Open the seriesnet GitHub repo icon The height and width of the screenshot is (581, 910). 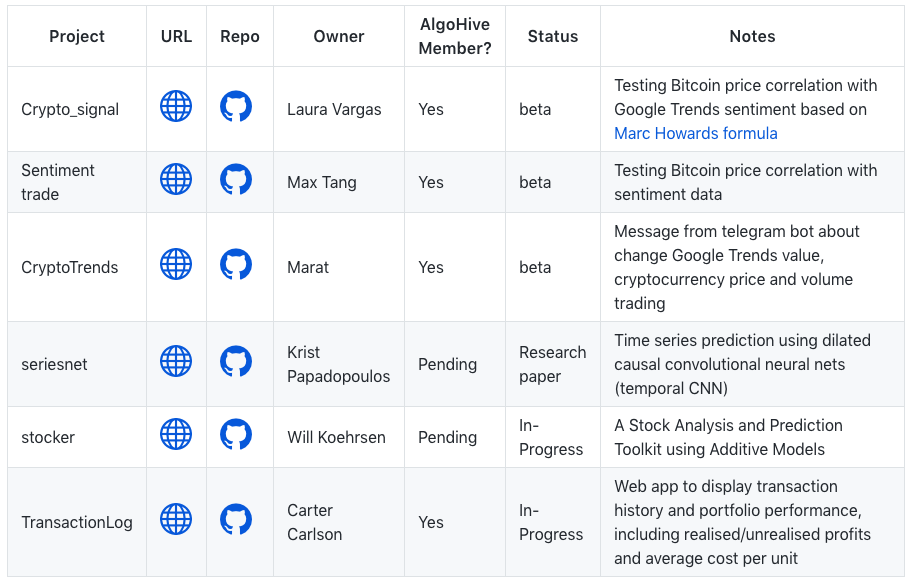(236, 361)
